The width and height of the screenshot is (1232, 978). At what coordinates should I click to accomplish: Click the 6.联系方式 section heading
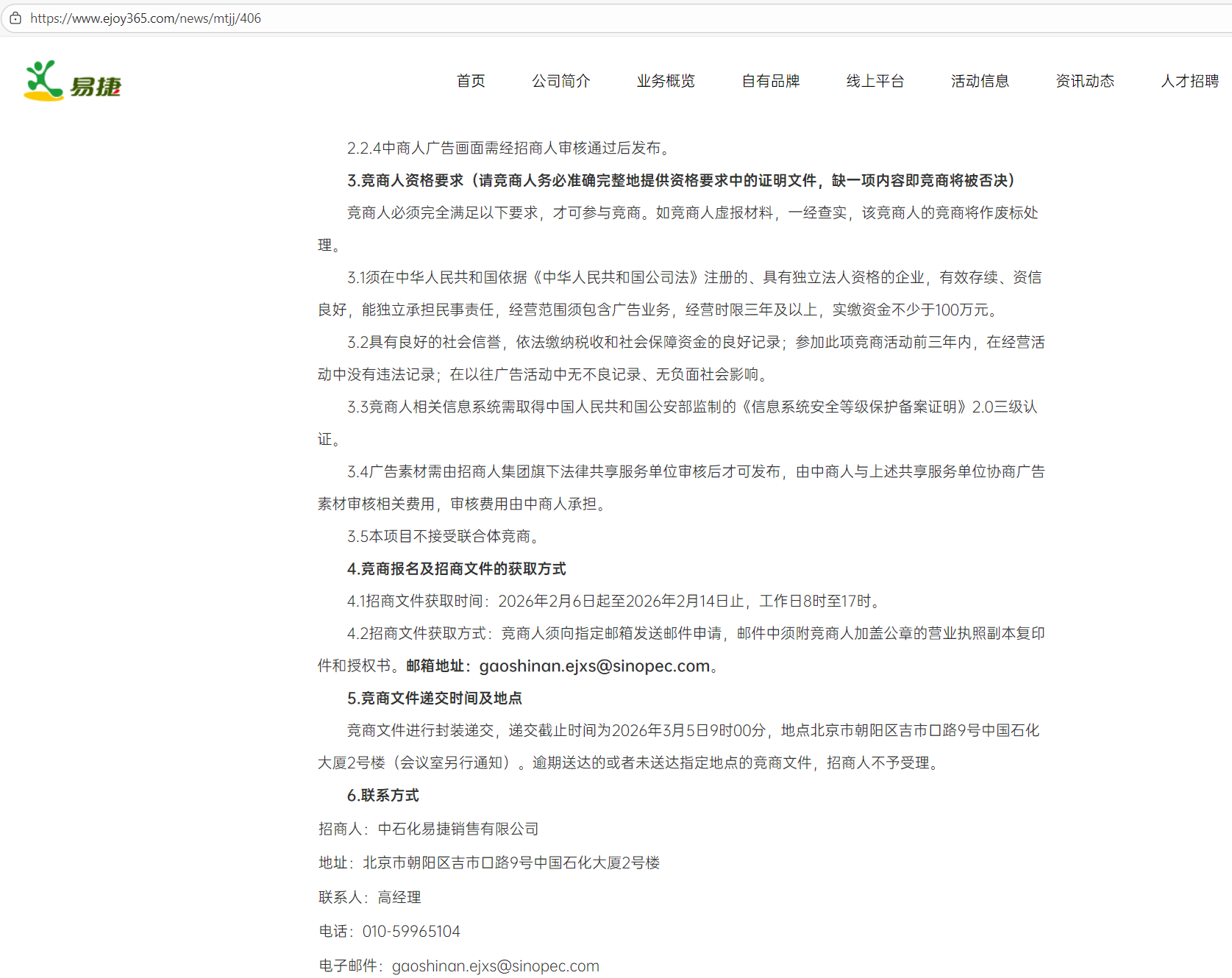[382, 796]
